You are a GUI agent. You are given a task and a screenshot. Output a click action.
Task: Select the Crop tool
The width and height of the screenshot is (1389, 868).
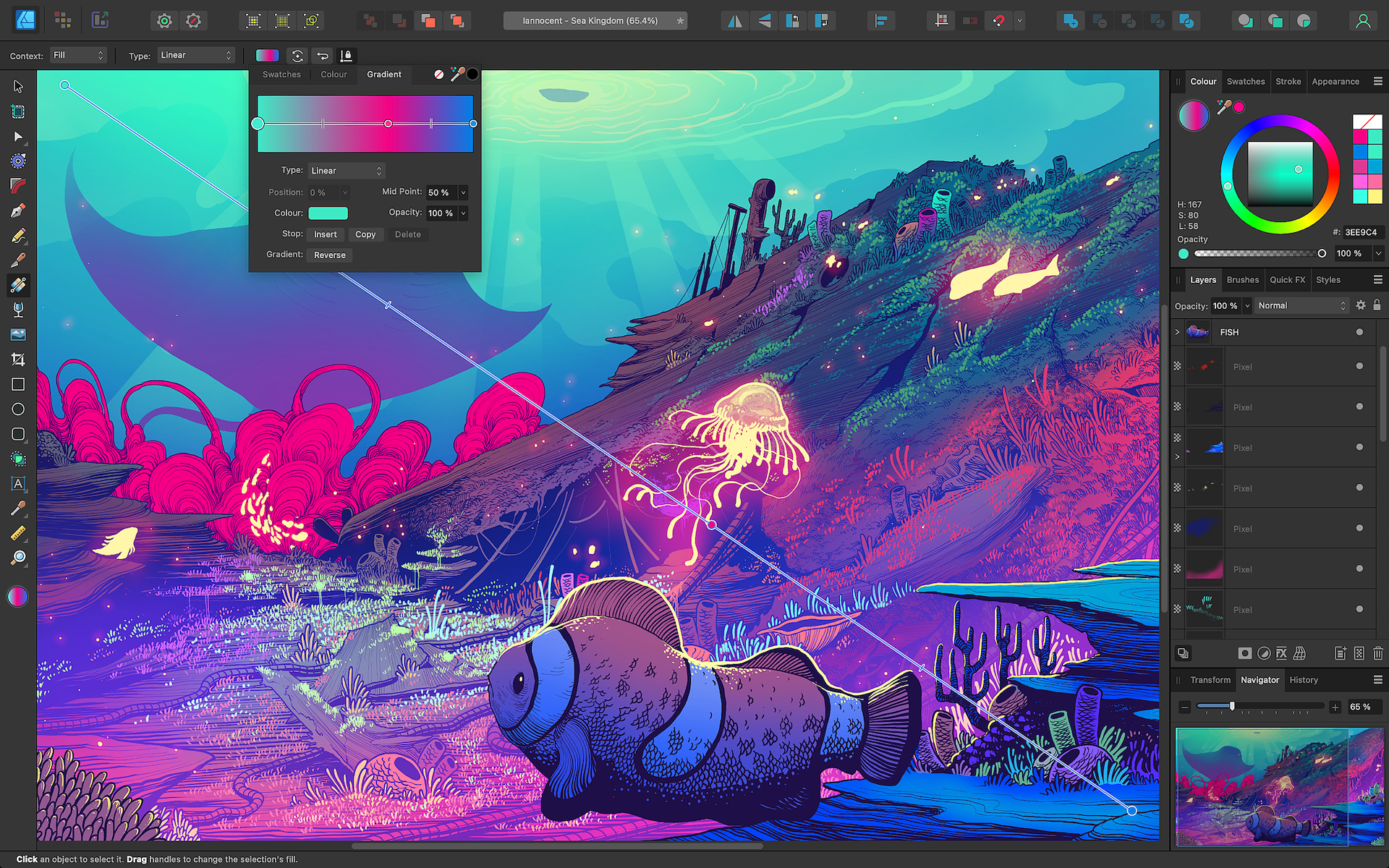tap(18, 359)
